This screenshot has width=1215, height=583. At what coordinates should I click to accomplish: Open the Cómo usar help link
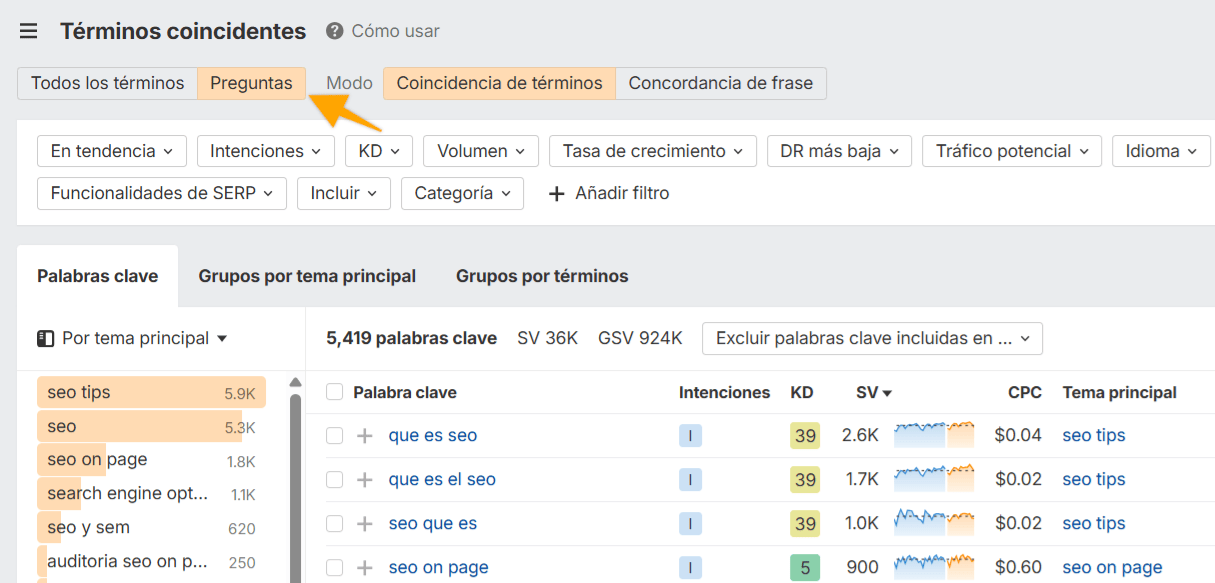[x=395, y=32]
